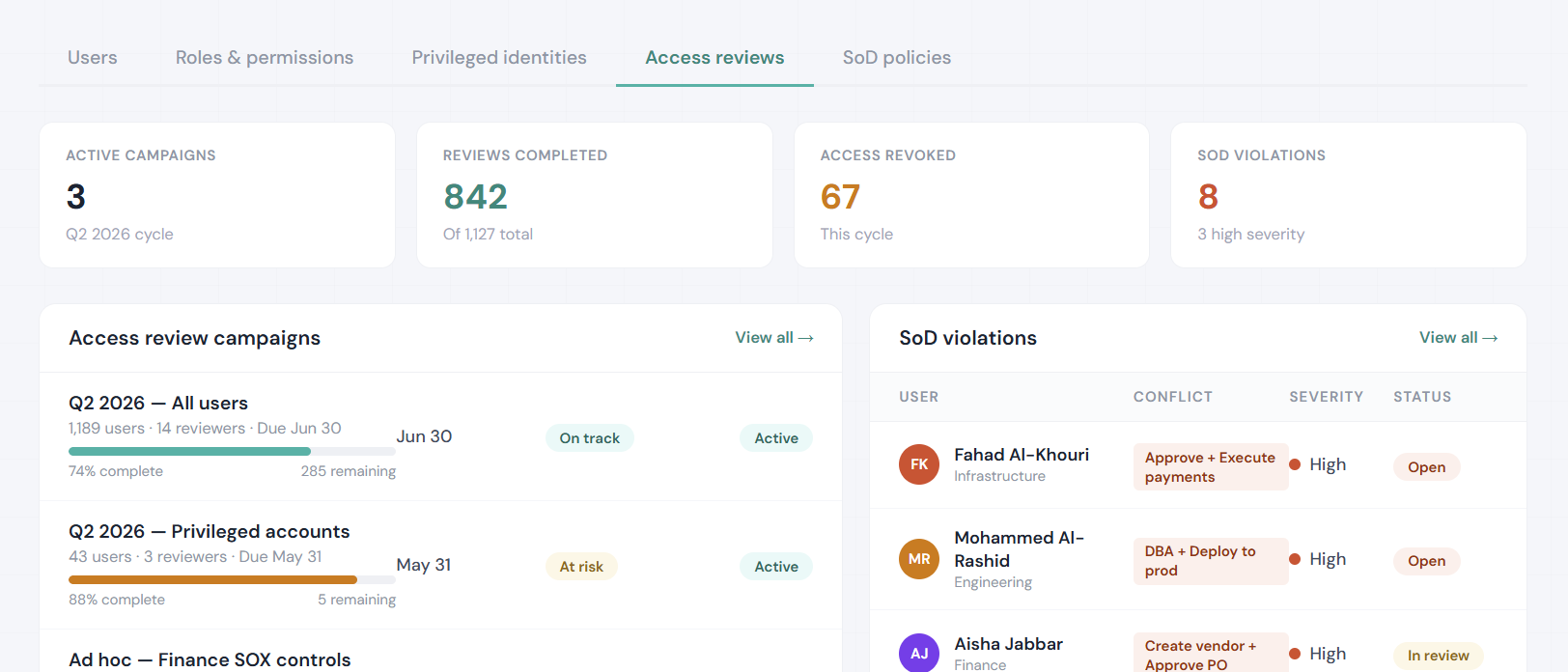Click the Privileged accounts progress bar
Image resolution: width=1568 pixels, height=672 pixels.
pyautogui.click(x=232, y=579)
